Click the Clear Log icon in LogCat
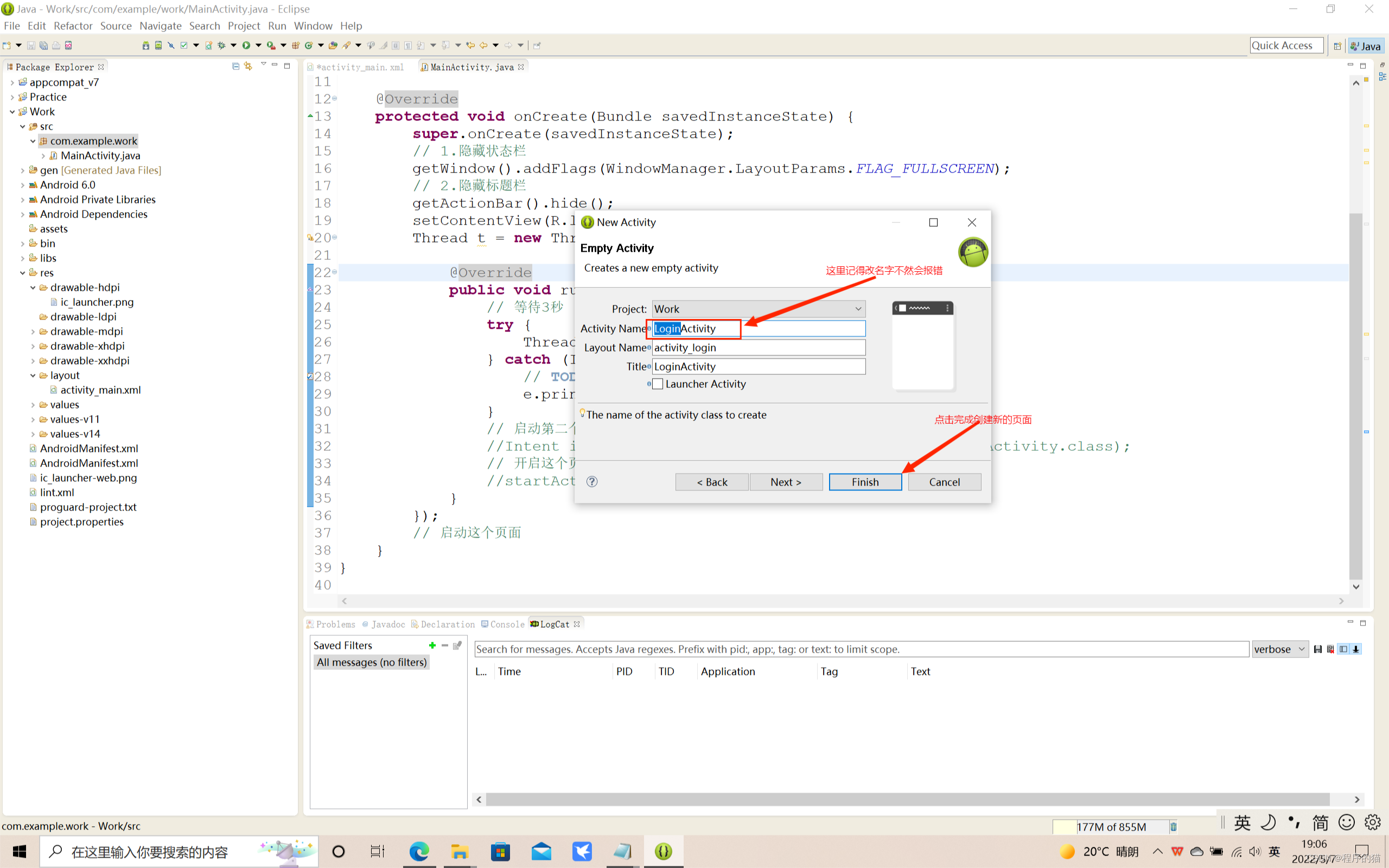This screenshot has width=1389, height=868. pos(1330,649)
